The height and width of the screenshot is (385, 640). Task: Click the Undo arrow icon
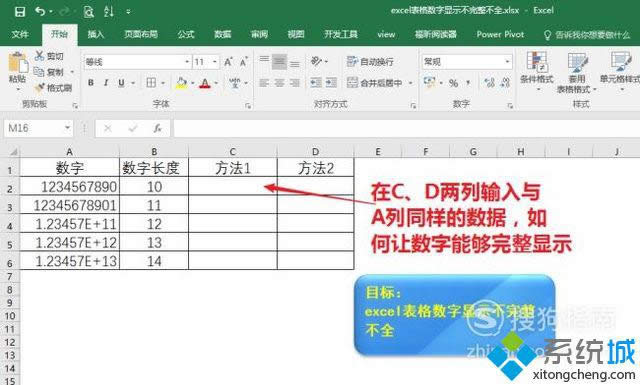pos(40,11)
